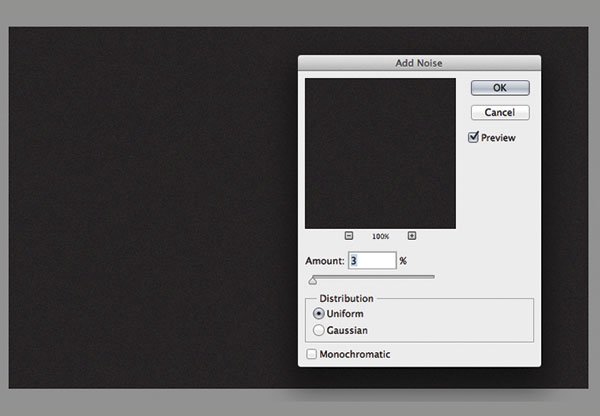Click the 100% preview zoom label
The height and width of the screenshot is (416, 600).
(380, 237)
